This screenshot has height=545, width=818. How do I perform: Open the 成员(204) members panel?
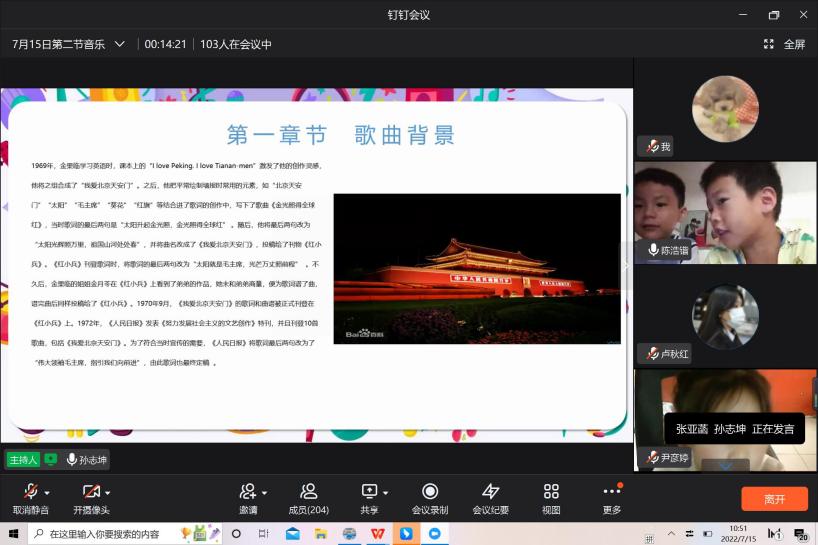(x=308, y=492)
